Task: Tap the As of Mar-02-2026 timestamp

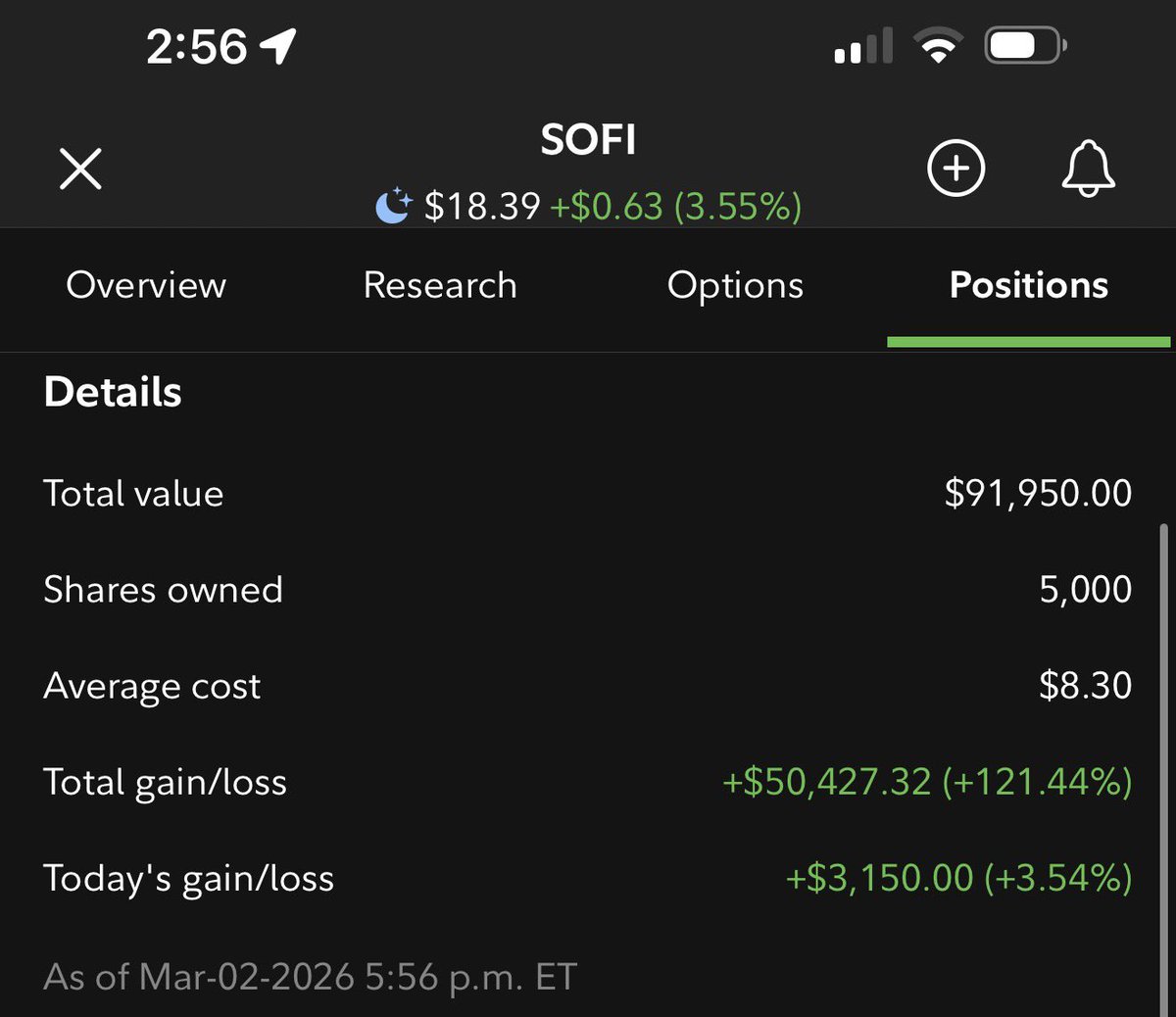Action: click(x=311, y=977)
